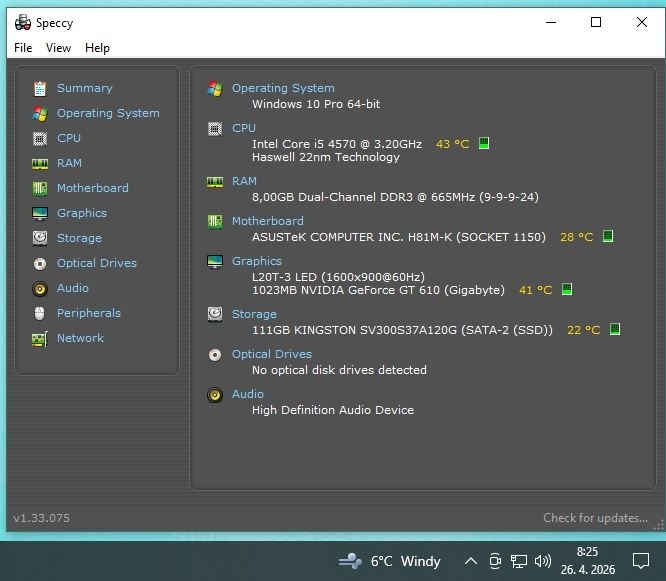Click the Network card icon in sidebar

(40, 339)
